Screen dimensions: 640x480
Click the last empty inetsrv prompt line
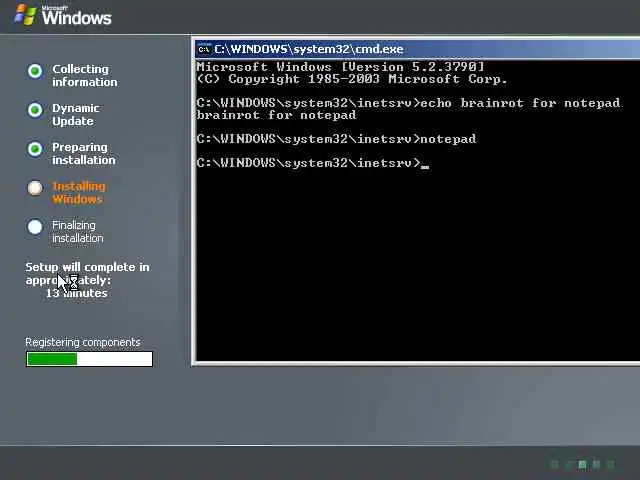313,163
